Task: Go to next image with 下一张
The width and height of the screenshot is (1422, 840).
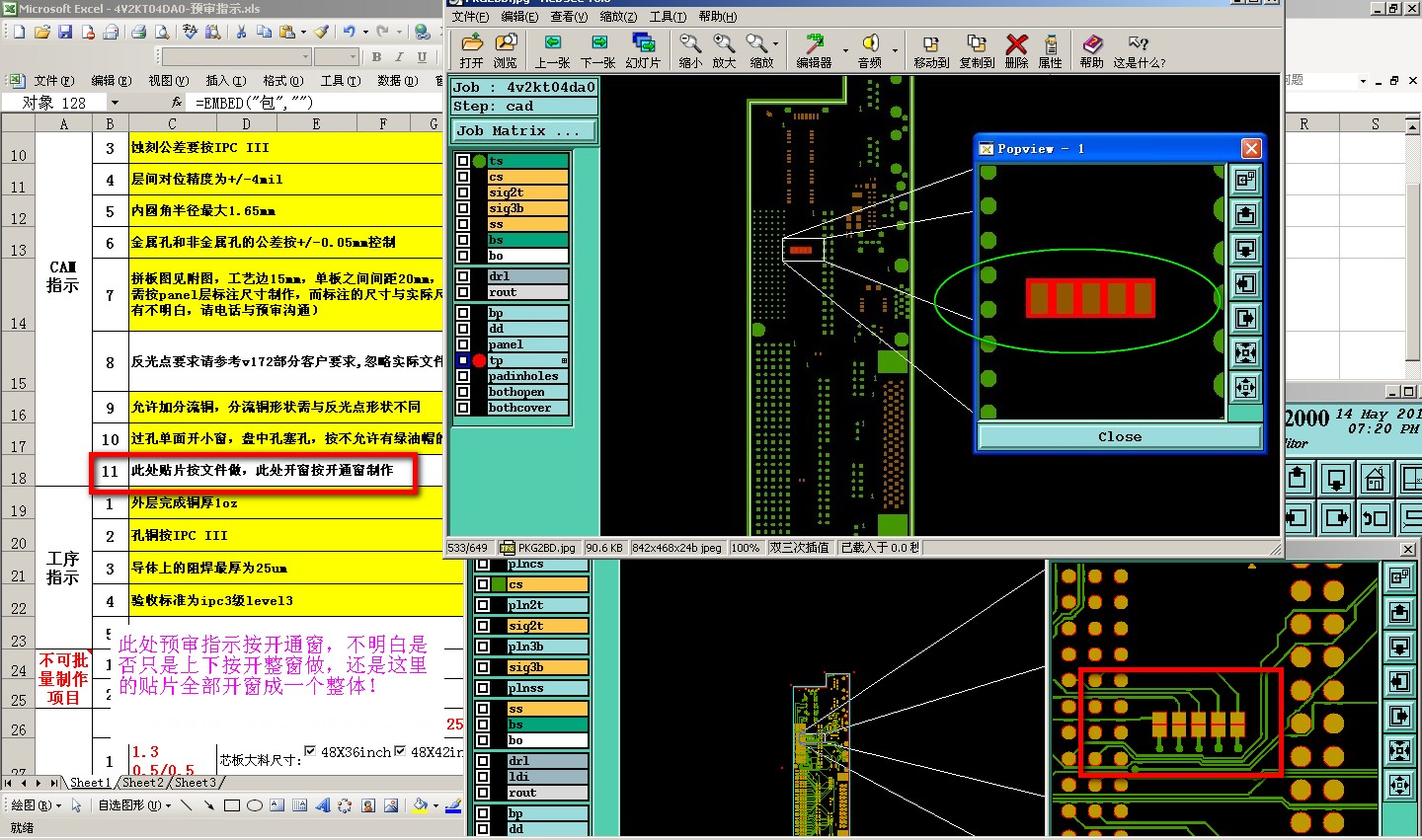Action: point(598,43)
